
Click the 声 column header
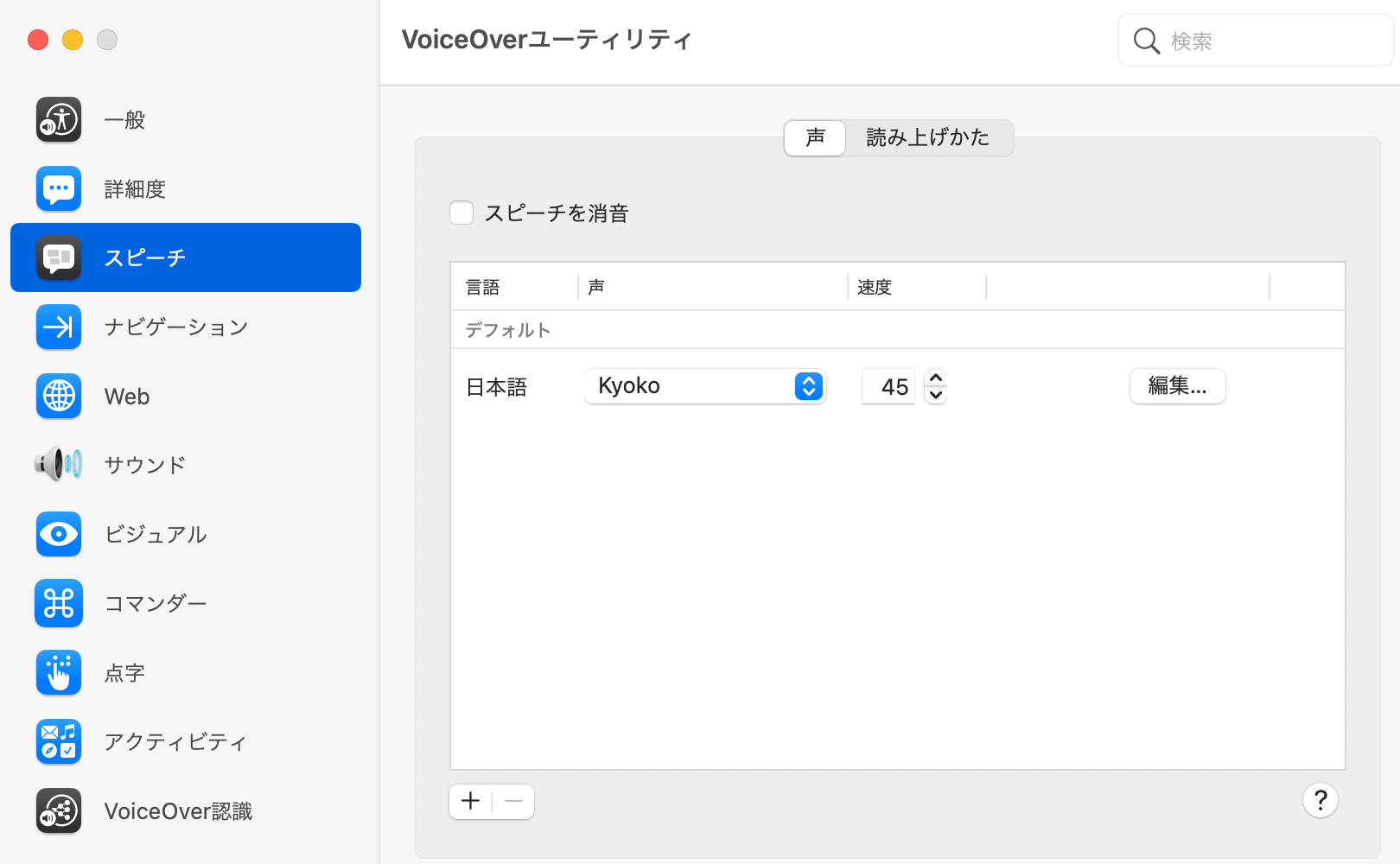(x=596, y=288)
